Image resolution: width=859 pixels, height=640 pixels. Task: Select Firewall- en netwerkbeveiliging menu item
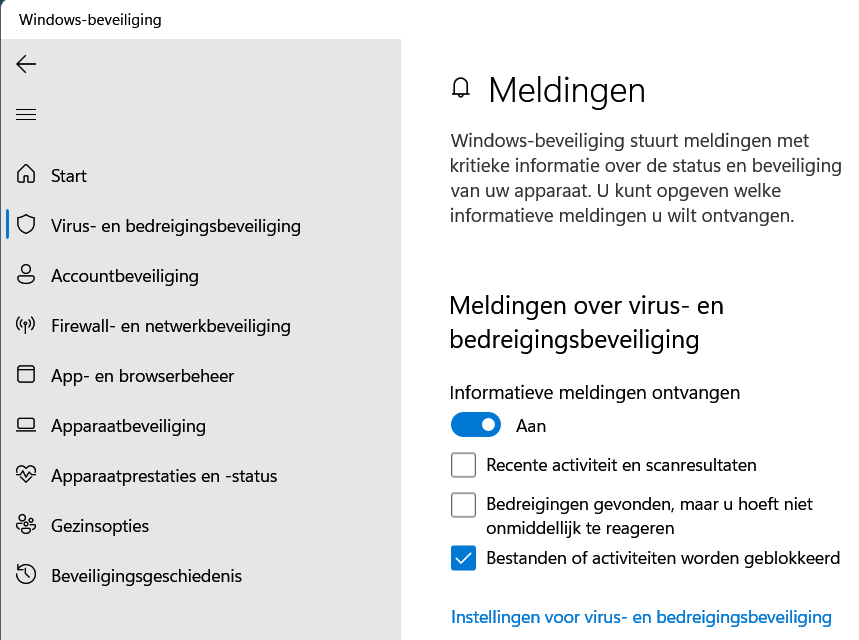point(170,325)
